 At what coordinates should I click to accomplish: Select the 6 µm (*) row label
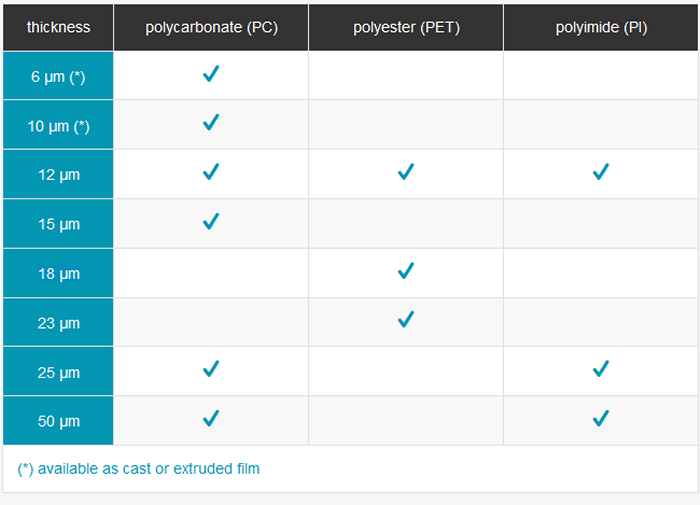pyautogui.click(x=60, y=76)
